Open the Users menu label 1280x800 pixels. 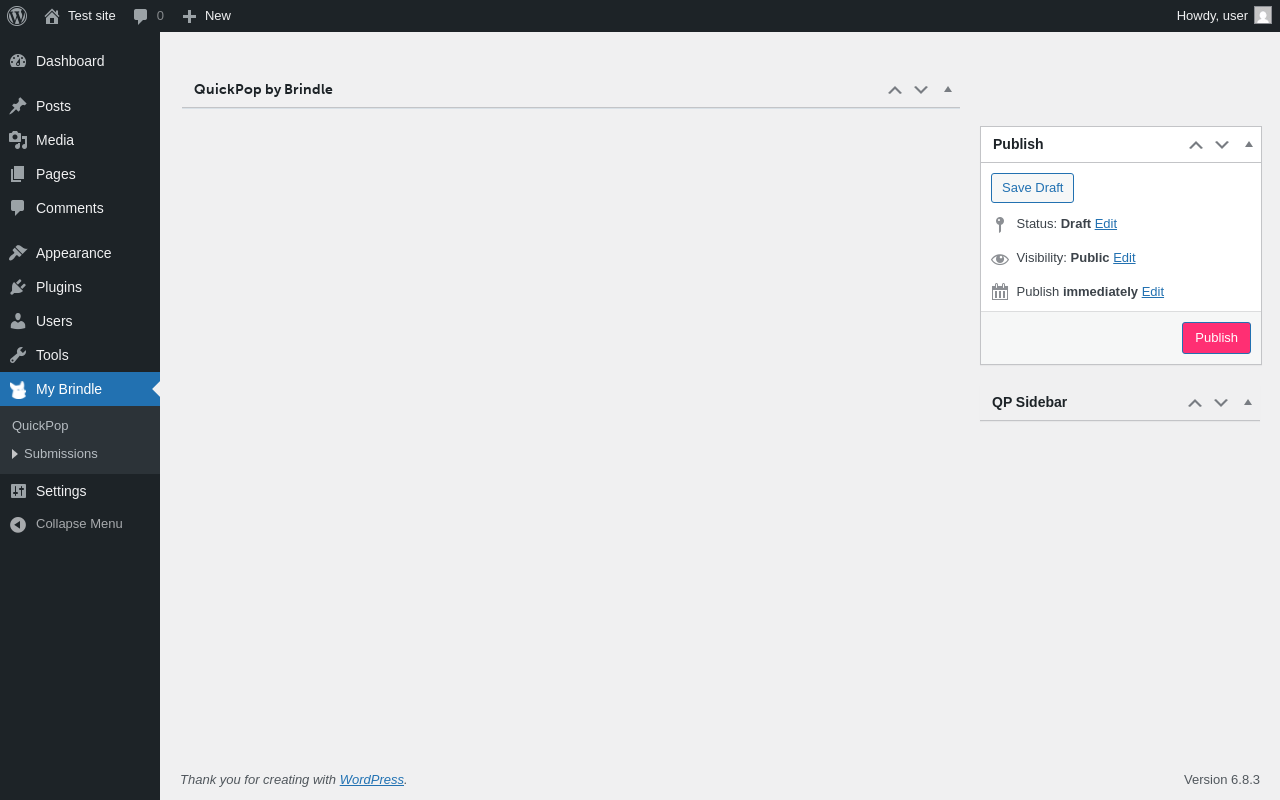pos(54,321)
